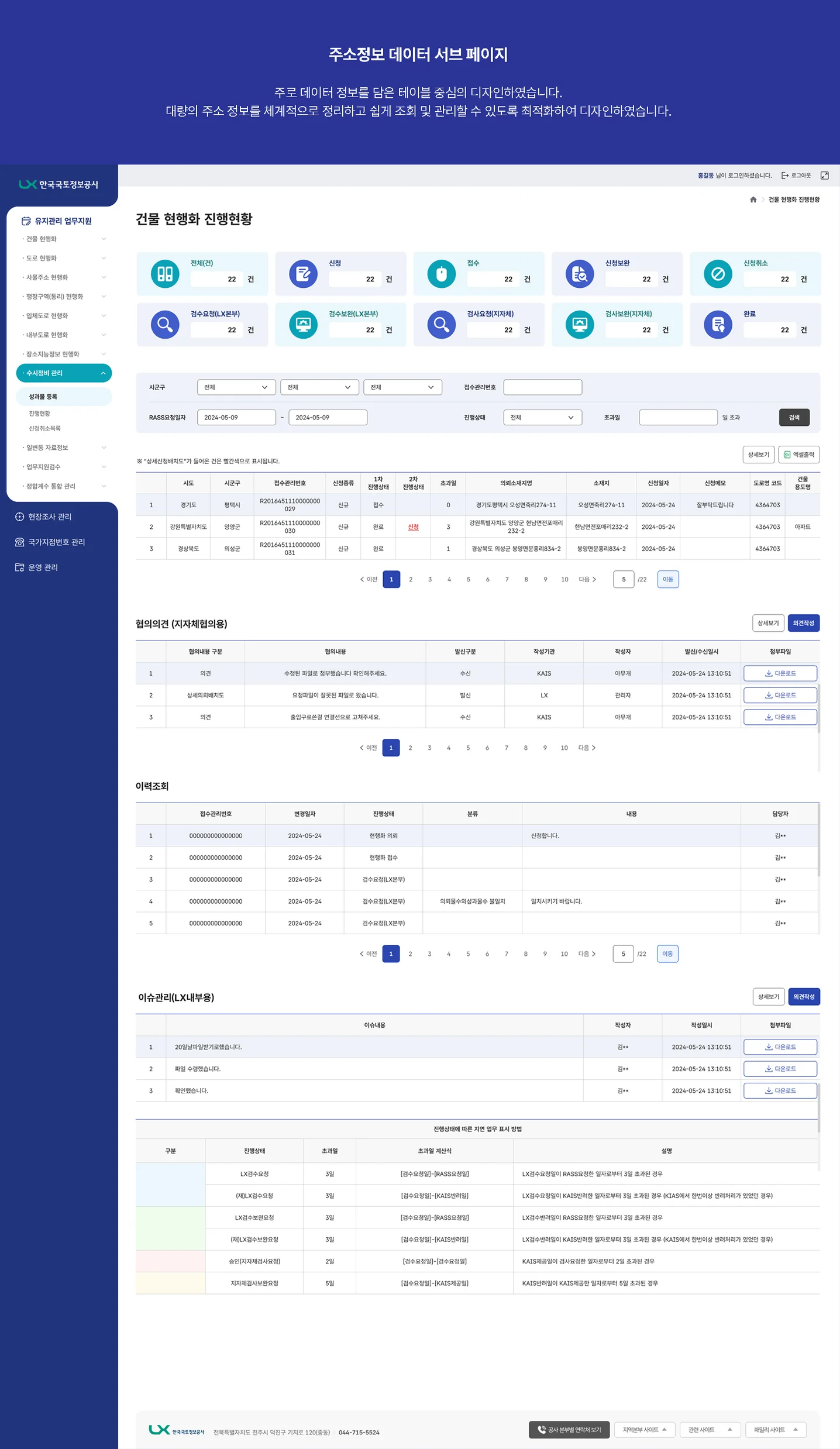Open the 현장조사 관리 sidebar menu
840x1449 pixels.
click(50, 517)
